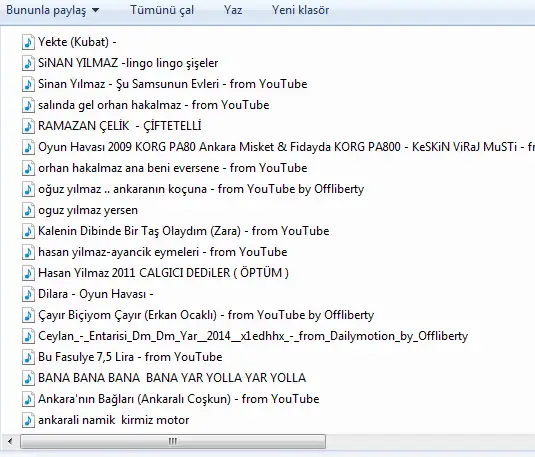Image resolution: width=535 pixels, height=457 pixels.
Task: Select the icon of Çayır Biçiyom Çayır file
Action: [28, 315]
